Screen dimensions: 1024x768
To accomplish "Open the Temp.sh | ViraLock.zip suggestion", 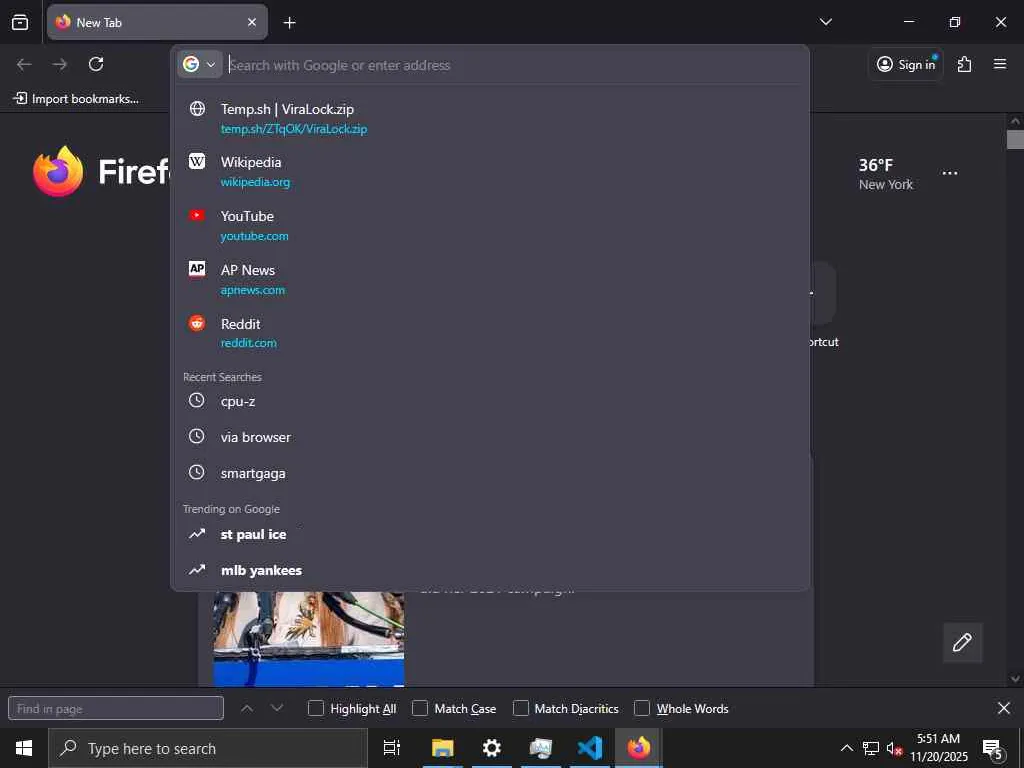I will tap(490, 118).
